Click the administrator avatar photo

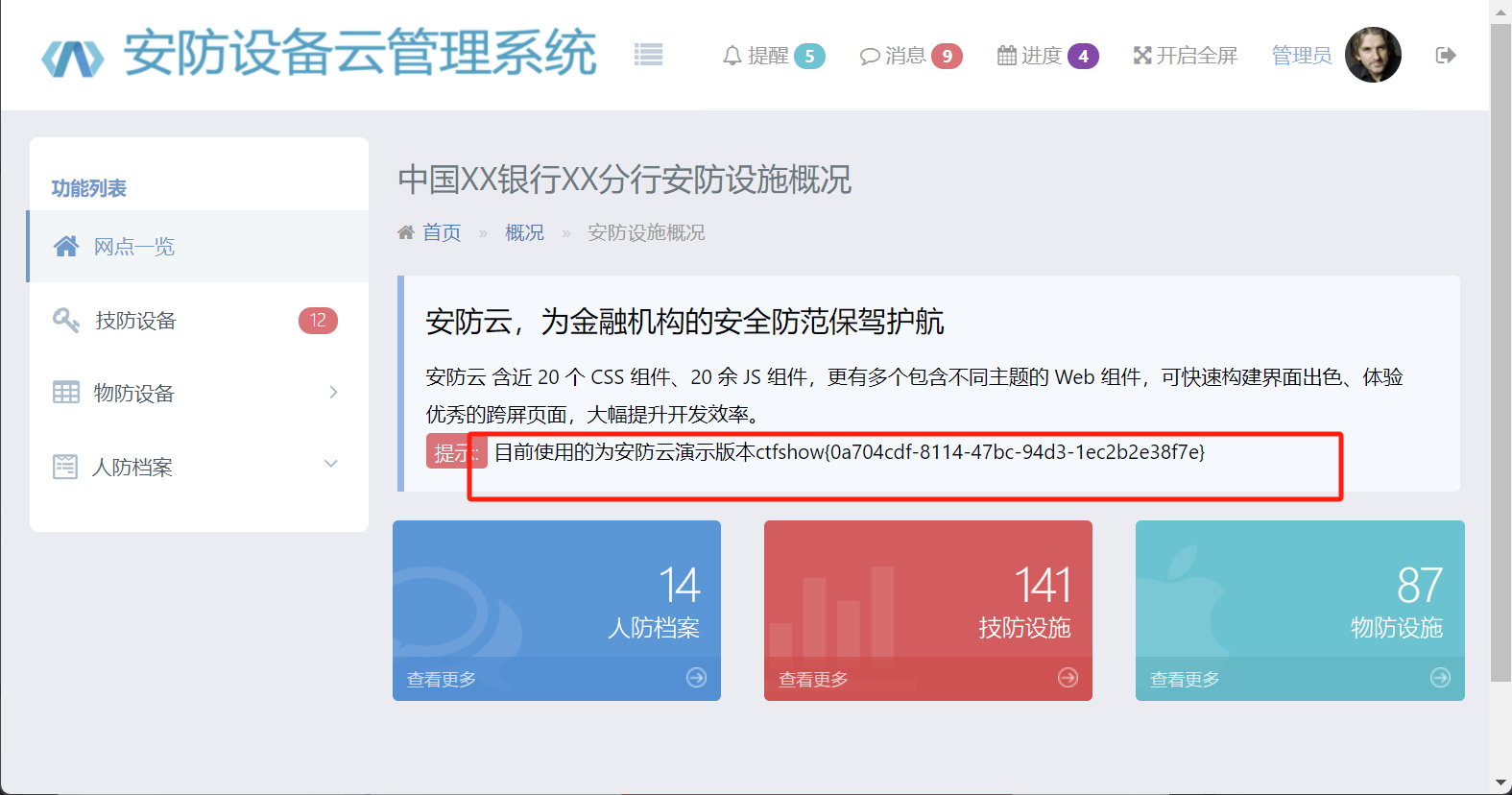pos(1373,55)
